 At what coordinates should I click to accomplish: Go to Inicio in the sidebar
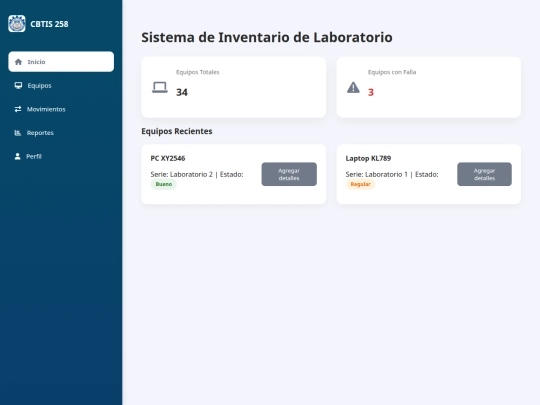[x=61, y=62]
